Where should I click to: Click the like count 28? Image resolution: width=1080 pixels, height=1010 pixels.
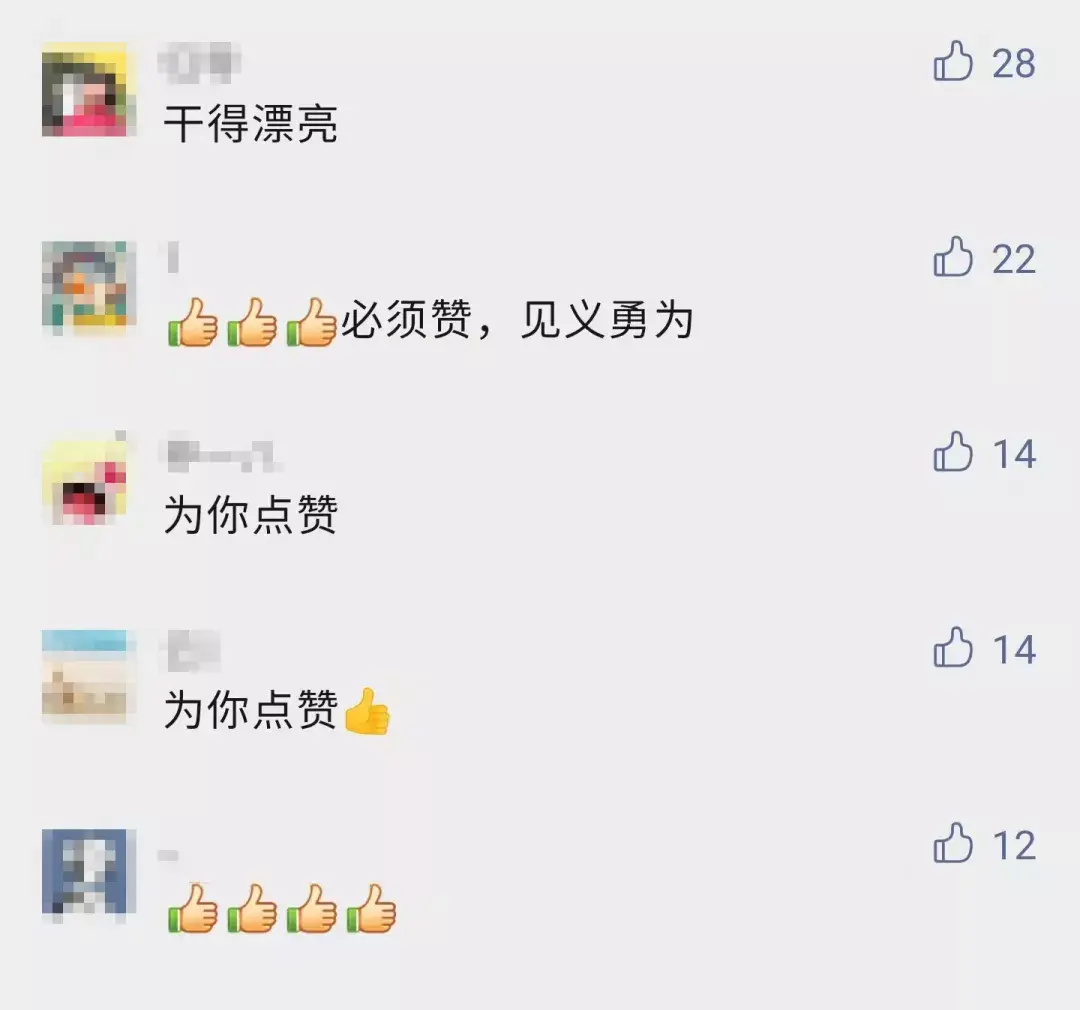(1014, 63)
